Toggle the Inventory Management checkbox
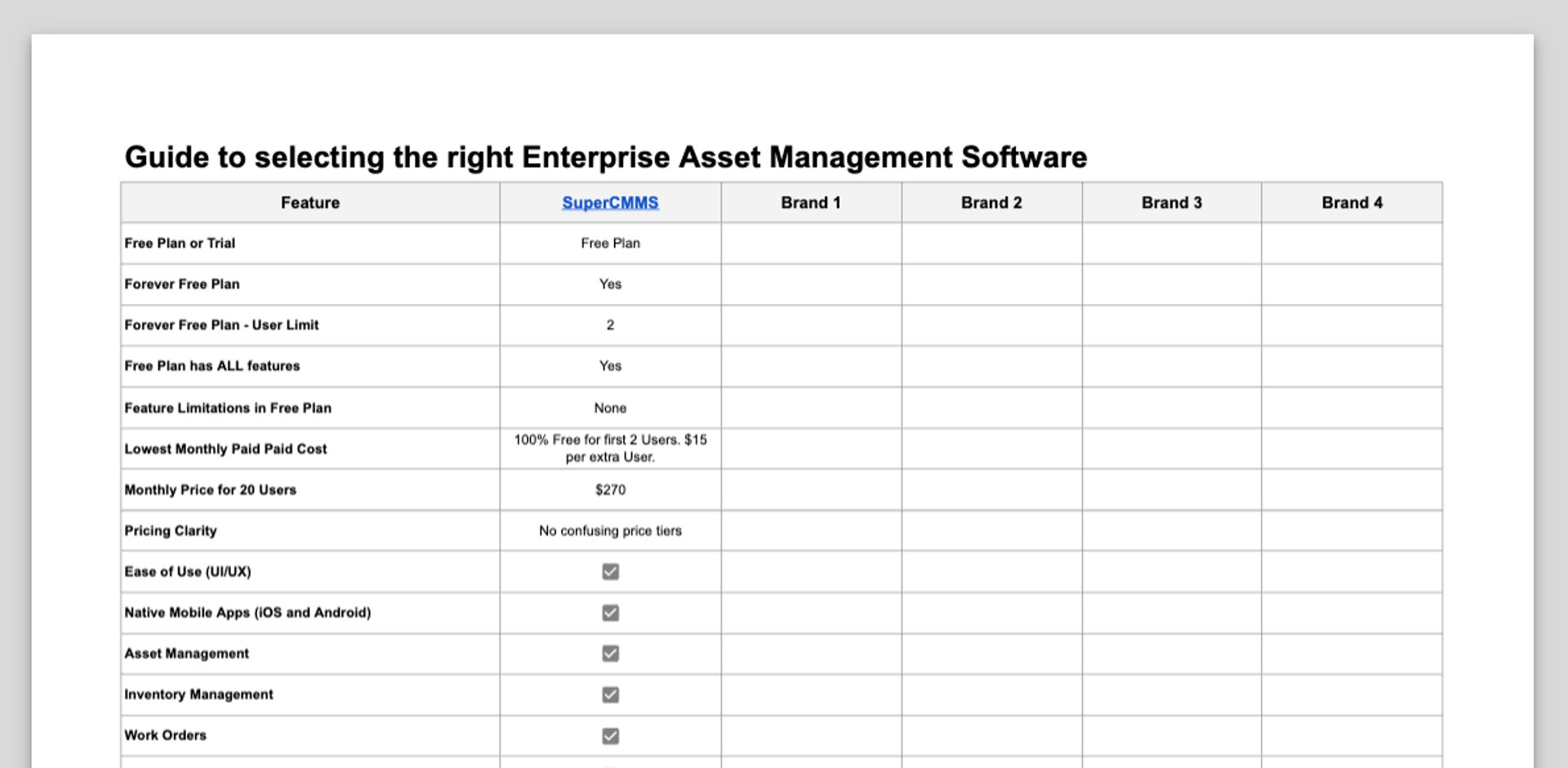Screen dimensions: 1568x768 610,694
